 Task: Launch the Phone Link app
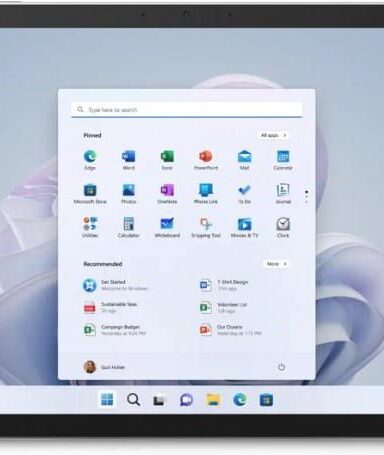pyautogui.click(x=206, y=194)
